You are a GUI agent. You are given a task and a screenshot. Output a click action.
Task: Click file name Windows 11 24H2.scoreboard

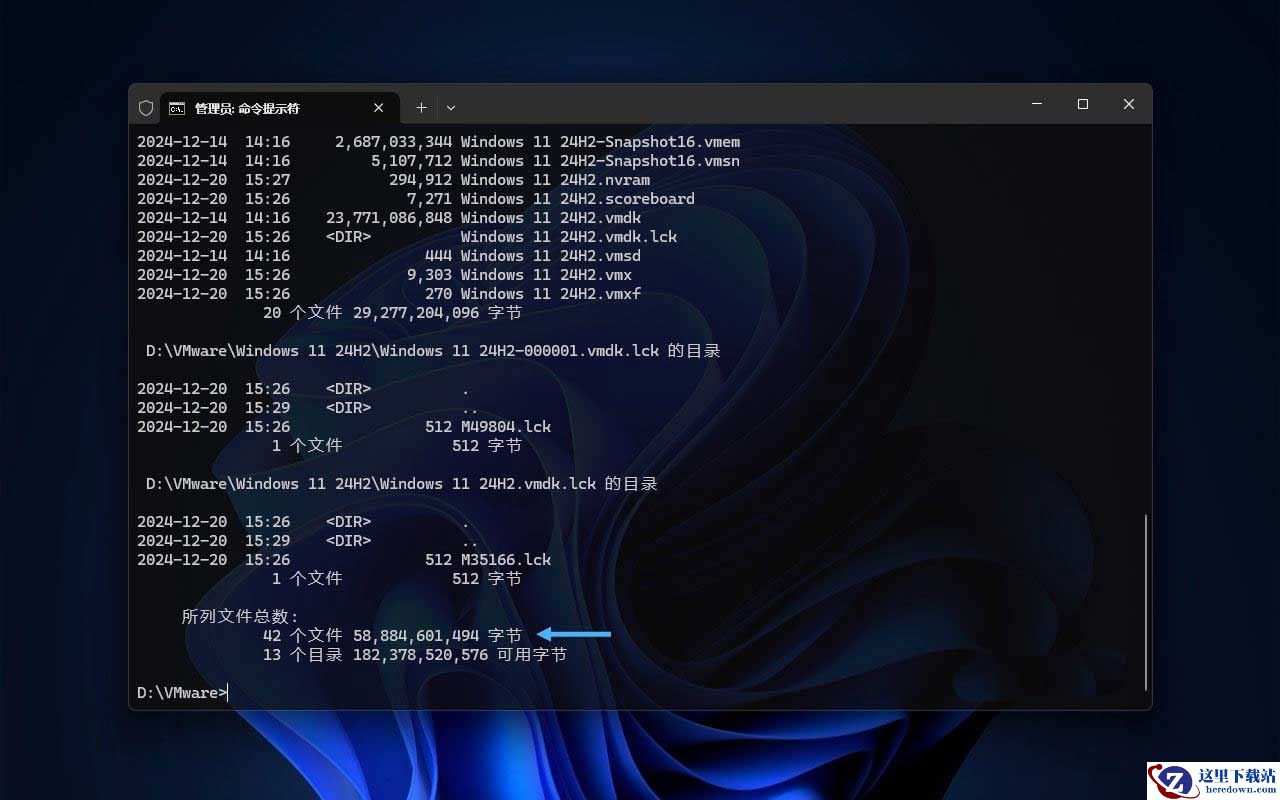577,199
